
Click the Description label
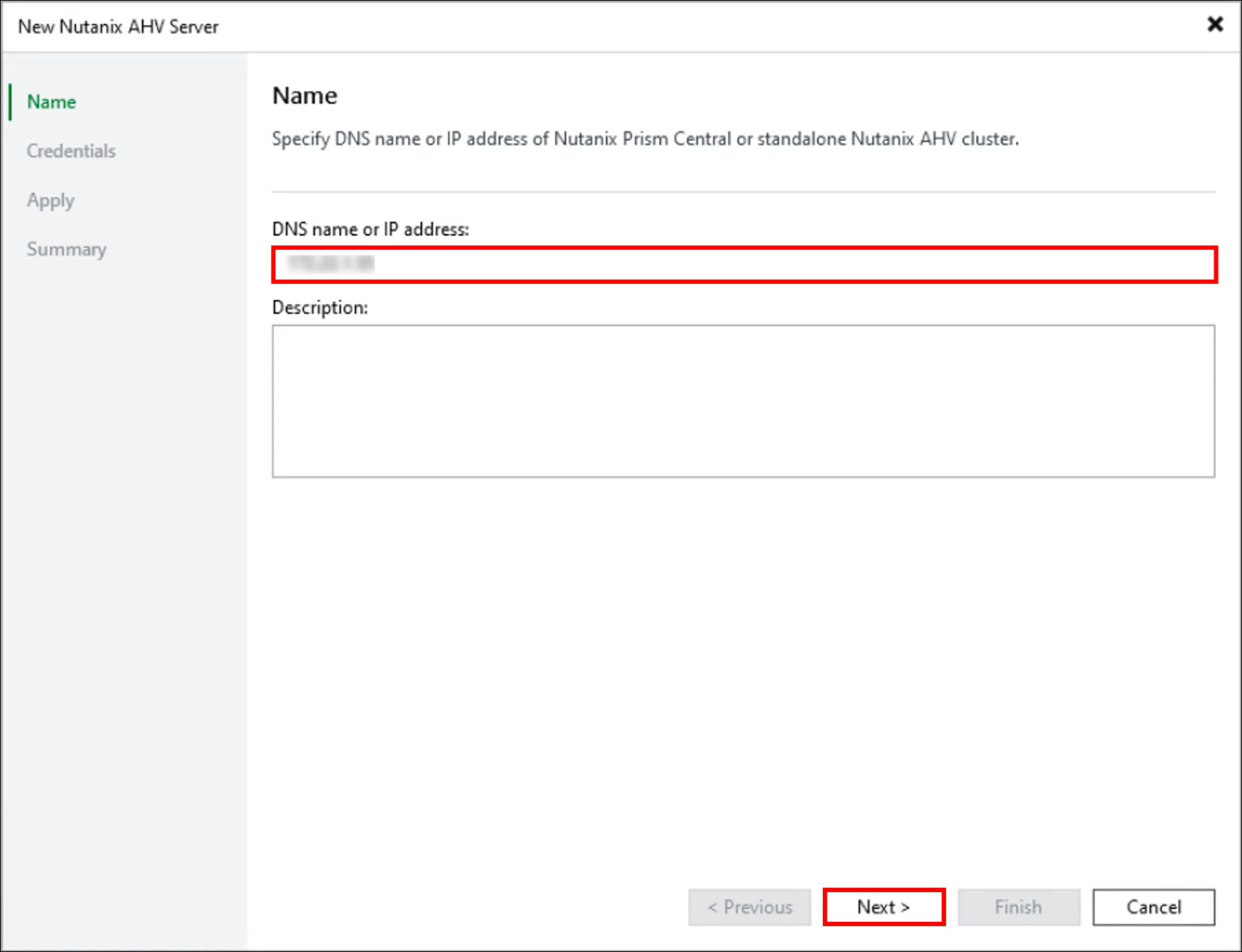pyautogui.click(x=319, y=307)
